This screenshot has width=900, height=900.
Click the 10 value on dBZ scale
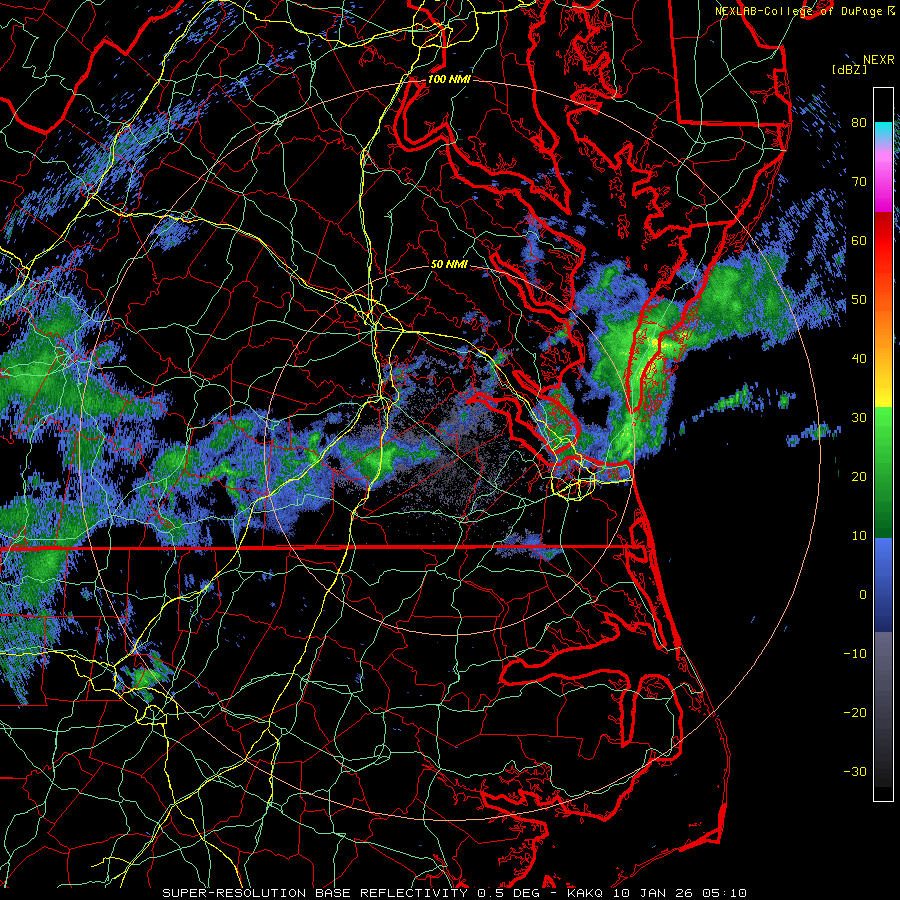point(859,536)
